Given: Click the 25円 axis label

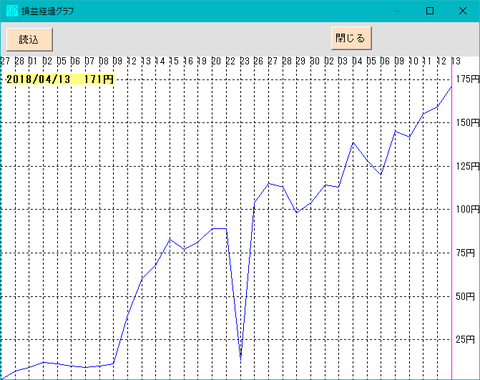Looking at the screenshot, I should (x=465, y=340).
